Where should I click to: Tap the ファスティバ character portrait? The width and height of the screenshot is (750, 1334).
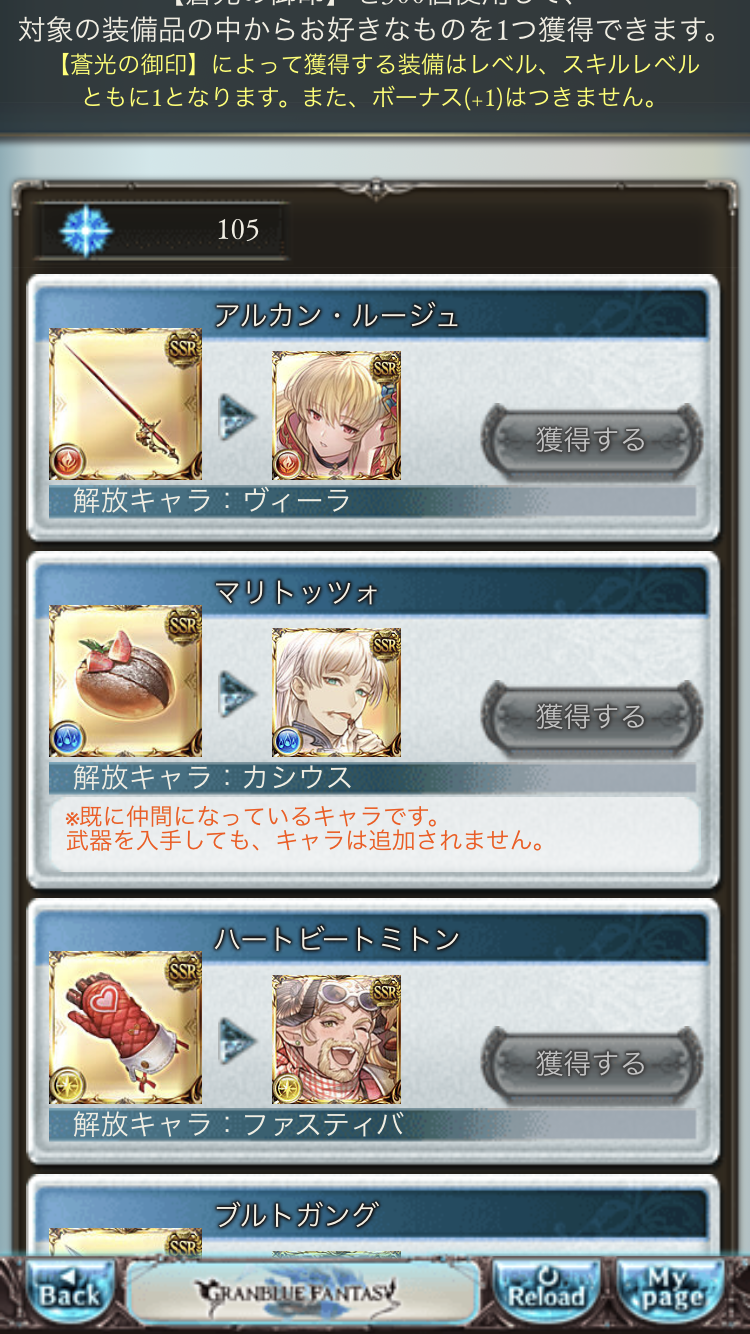click(x=336, y=1039)
